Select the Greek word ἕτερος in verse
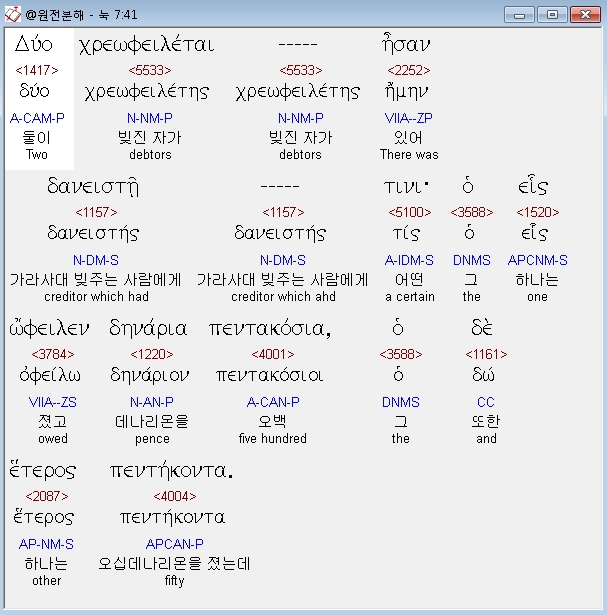 pyautogui.click(x=42, y=470)
